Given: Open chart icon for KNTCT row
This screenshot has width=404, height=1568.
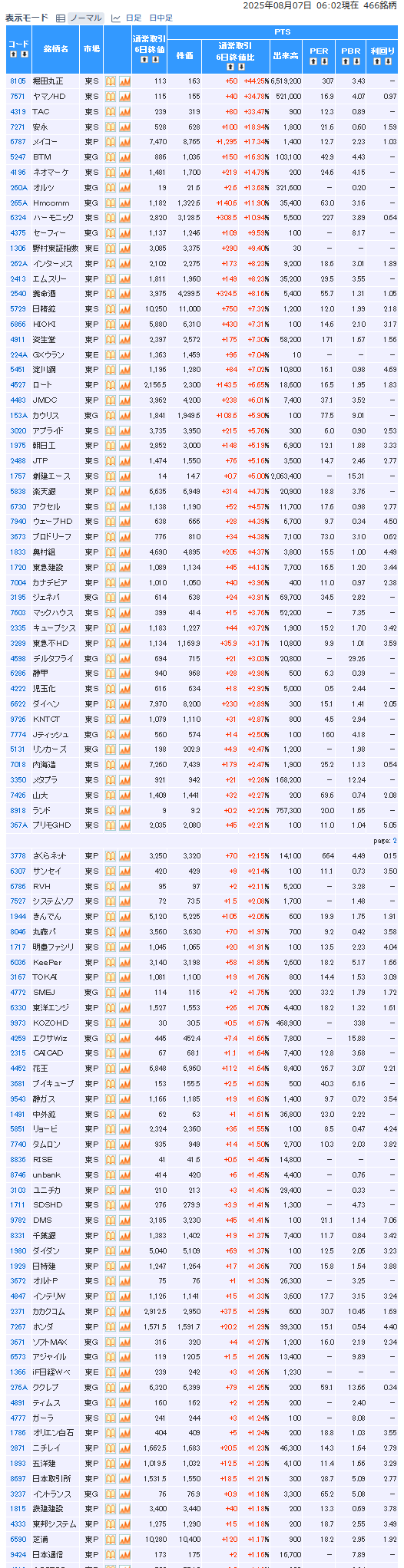Looking at the screenshot, I should point(124,719).
